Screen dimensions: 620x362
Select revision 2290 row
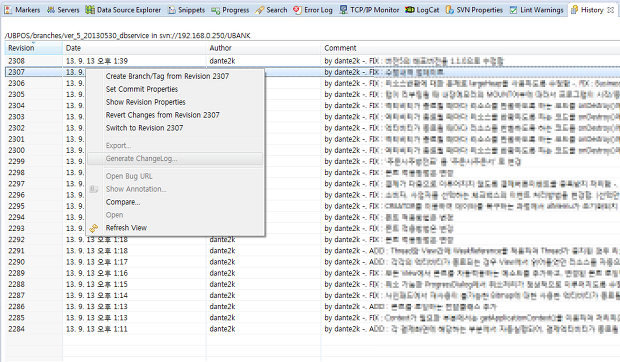pyautogui.click(x=312, y=262)
